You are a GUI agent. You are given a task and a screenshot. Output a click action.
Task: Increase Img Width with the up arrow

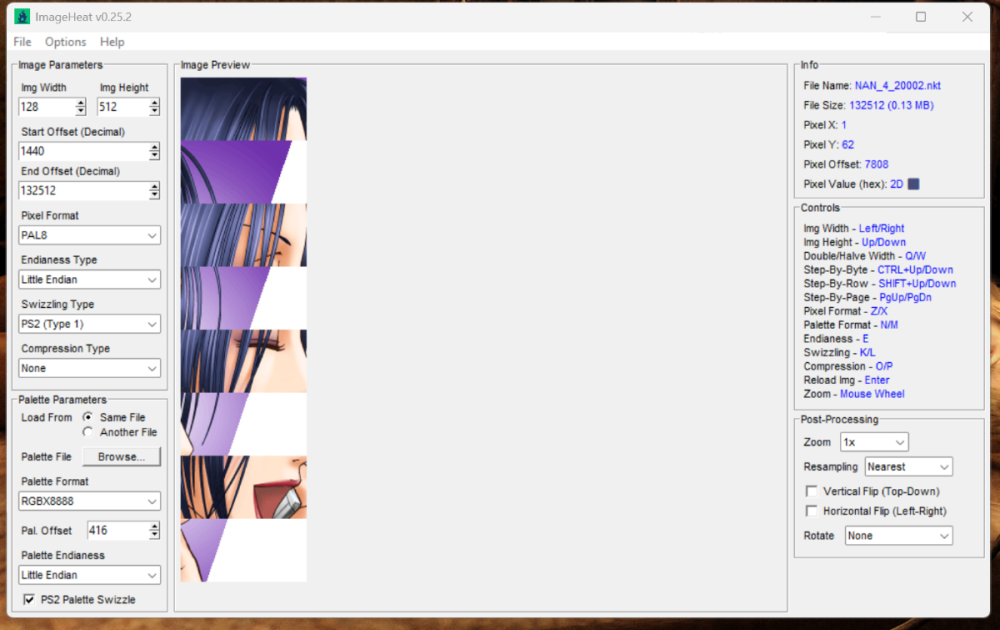pos(80,102)
